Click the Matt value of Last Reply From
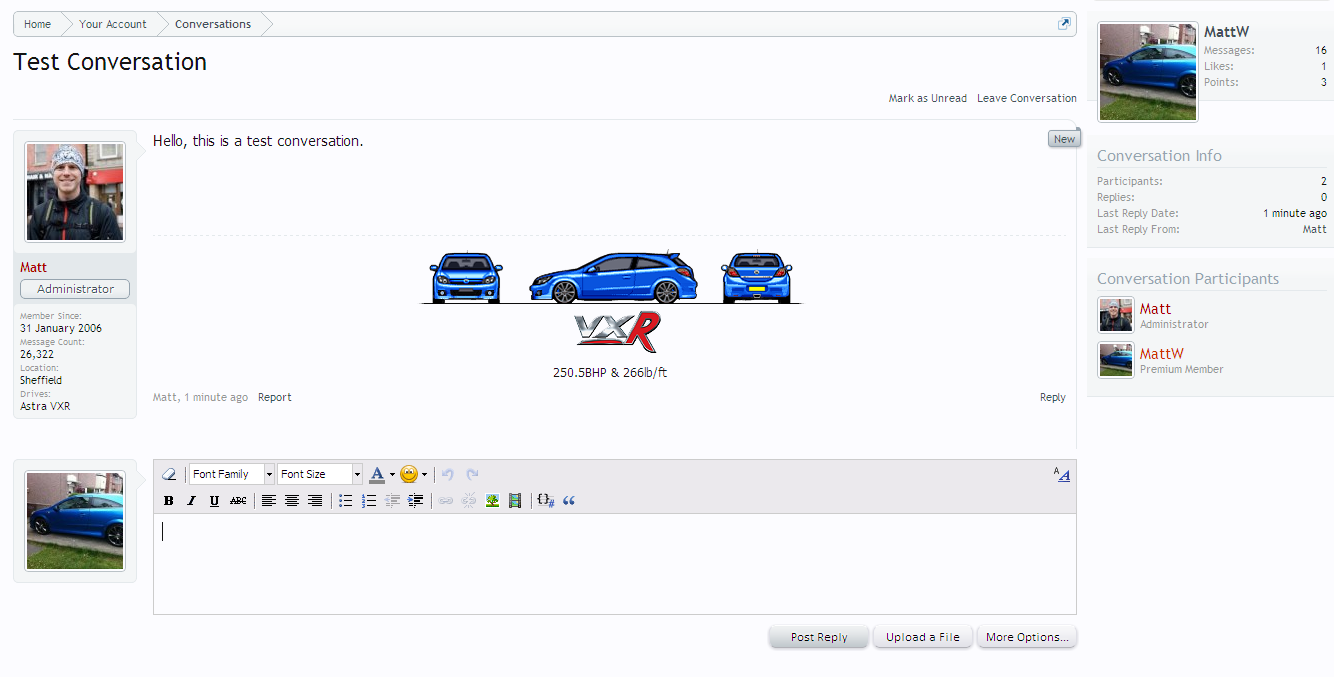 [1315, 229]
